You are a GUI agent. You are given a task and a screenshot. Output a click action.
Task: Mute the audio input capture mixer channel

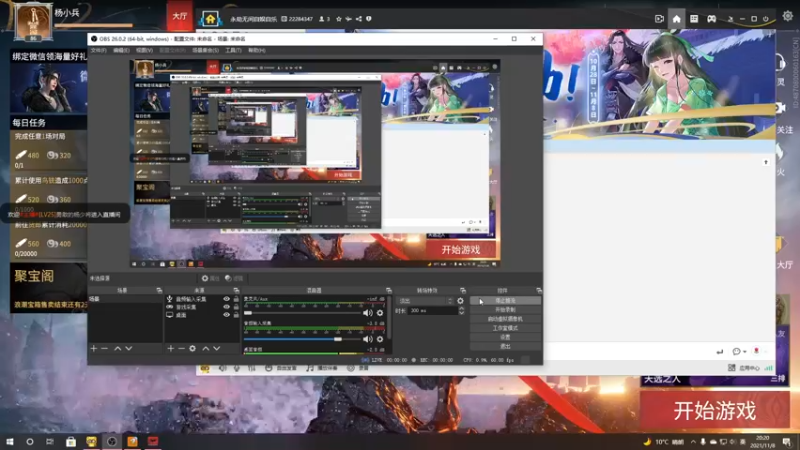coord(367,339)
